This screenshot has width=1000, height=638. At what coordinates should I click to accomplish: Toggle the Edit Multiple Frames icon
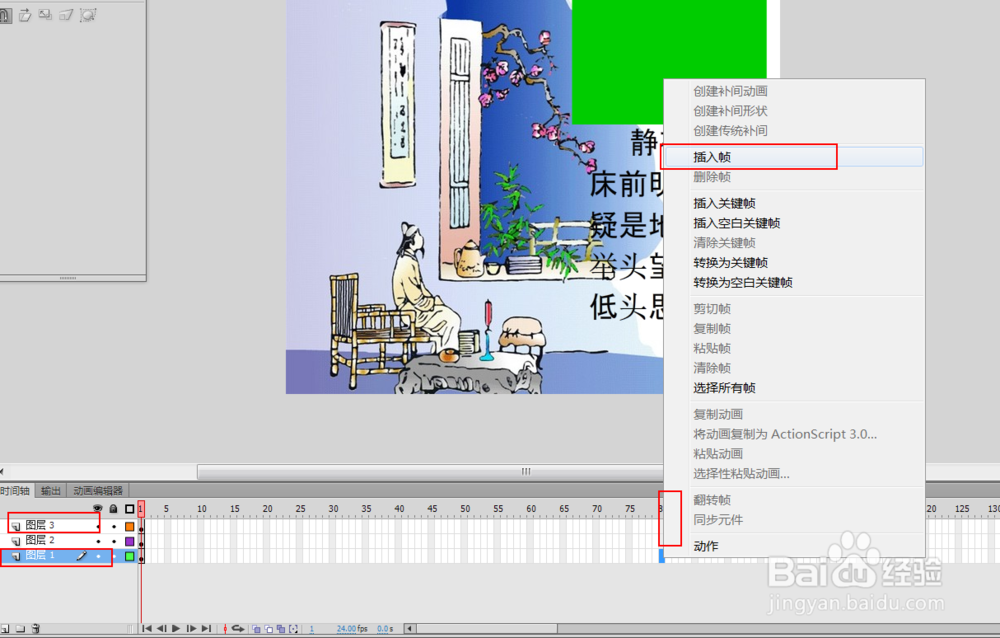[281, 629]
